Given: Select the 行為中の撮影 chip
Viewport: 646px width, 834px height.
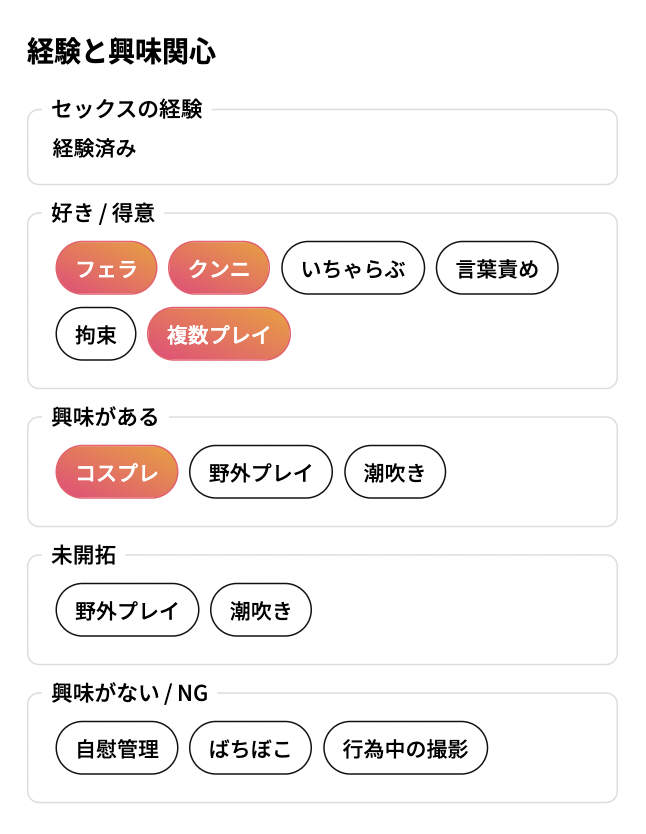Looking at the screenshot, I should (405, 748).
